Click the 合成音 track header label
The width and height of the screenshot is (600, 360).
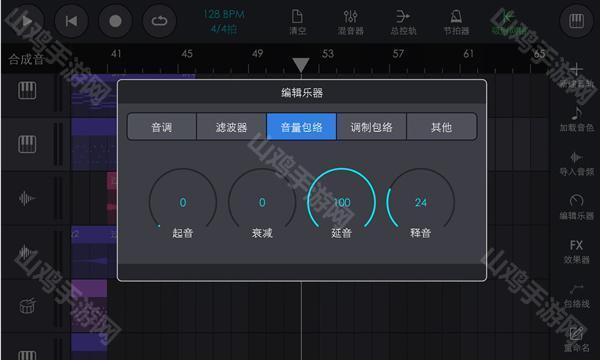pos(26,59)
